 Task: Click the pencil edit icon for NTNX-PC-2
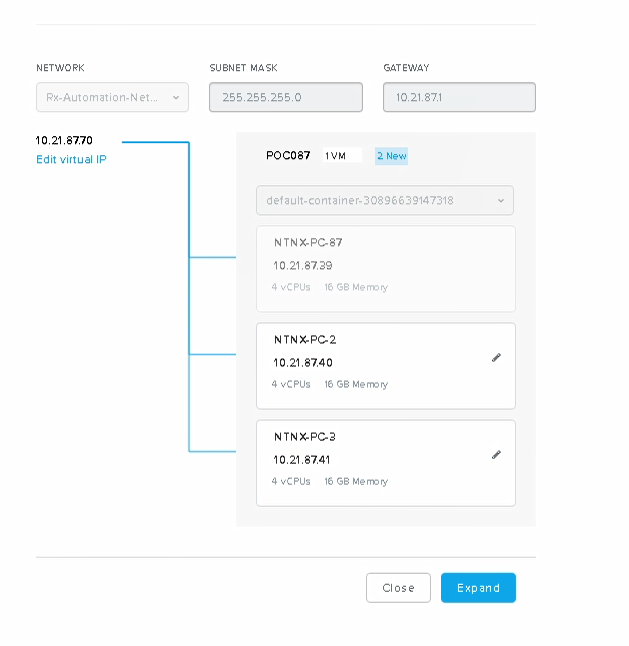coord(496,358)
